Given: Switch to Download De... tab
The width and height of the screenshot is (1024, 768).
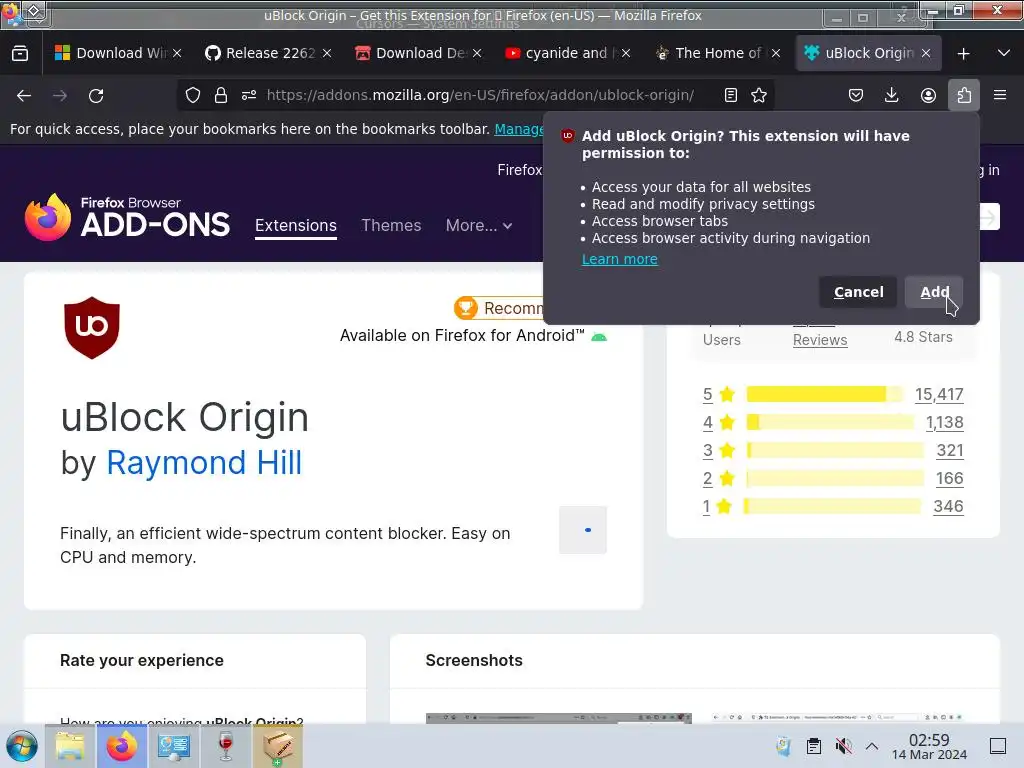Looking at the screenshot, I should click(411, 53).
